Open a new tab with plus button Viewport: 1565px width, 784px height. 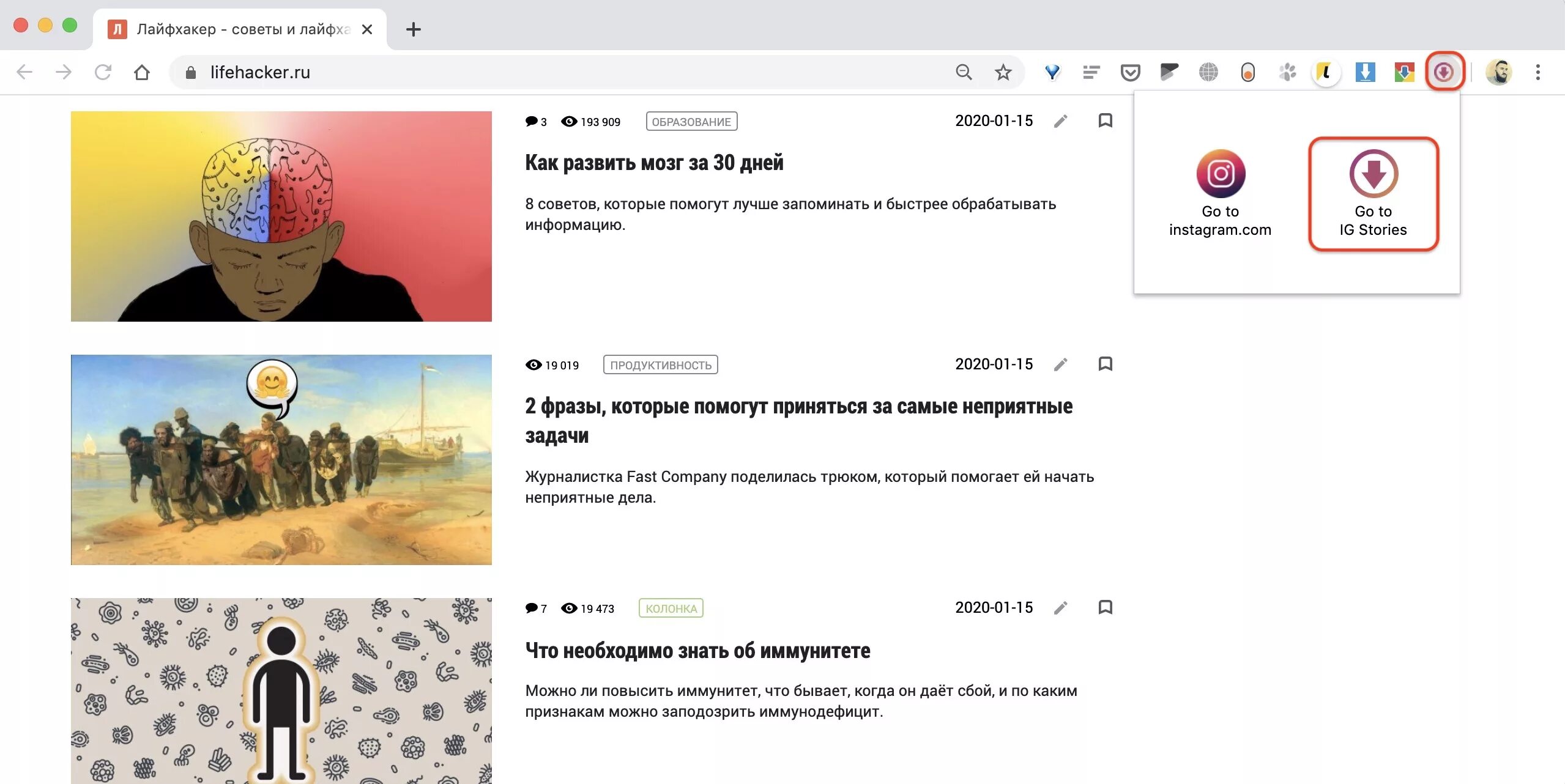coord(414,29)
